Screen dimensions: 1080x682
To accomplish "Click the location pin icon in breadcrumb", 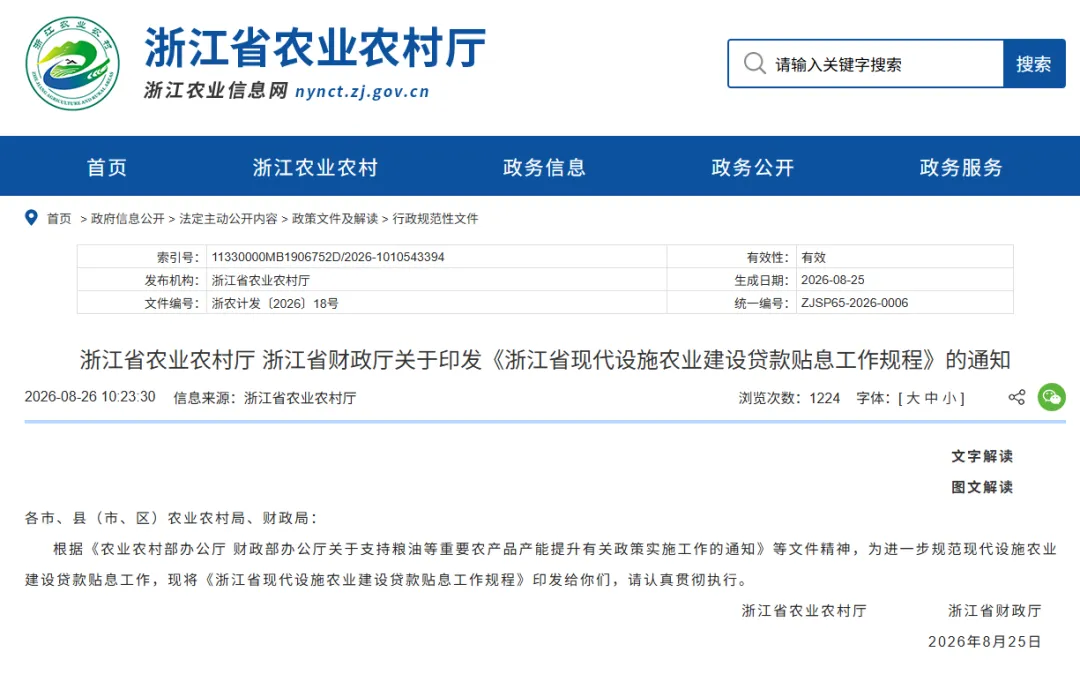I will pos(31,218).
